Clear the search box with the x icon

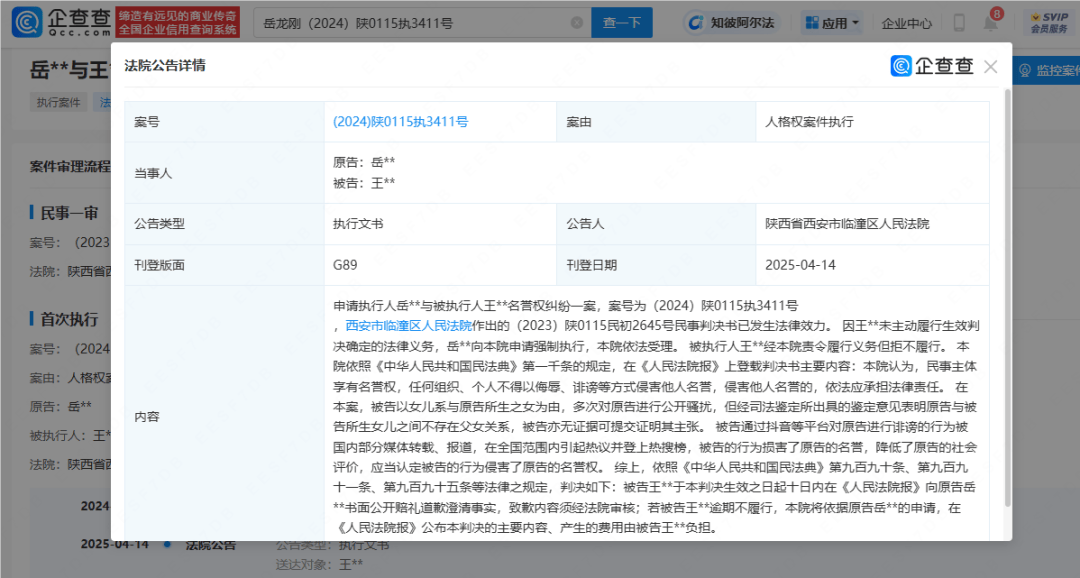[x=577, y=22]
